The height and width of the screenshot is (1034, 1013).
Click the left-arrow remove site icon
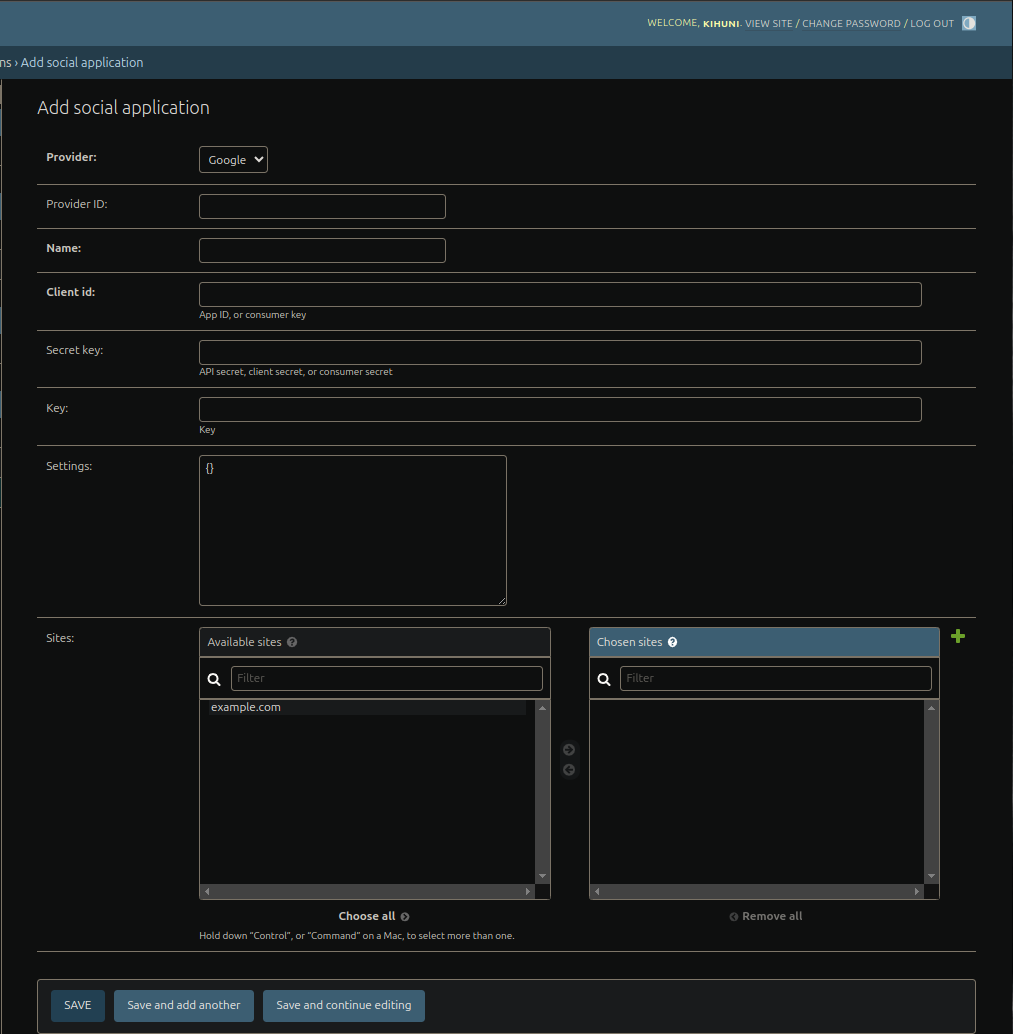pos(568,770)
